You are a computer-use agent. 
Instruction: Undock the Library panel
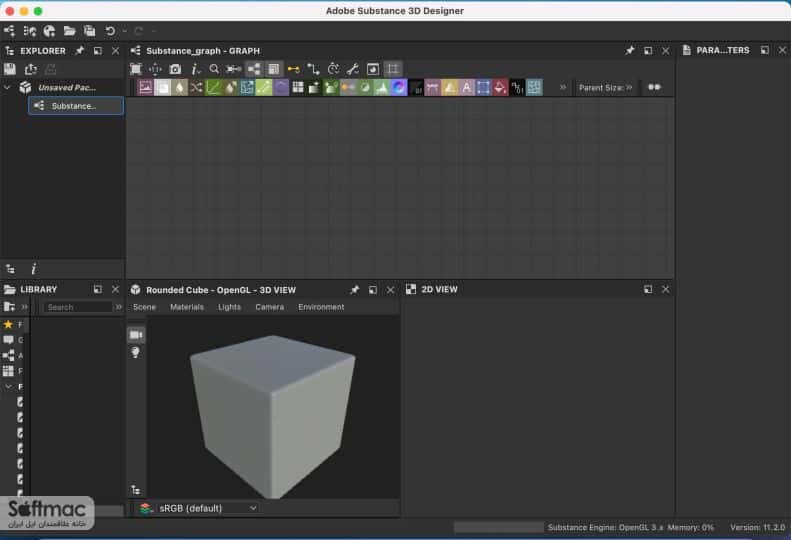98,289
